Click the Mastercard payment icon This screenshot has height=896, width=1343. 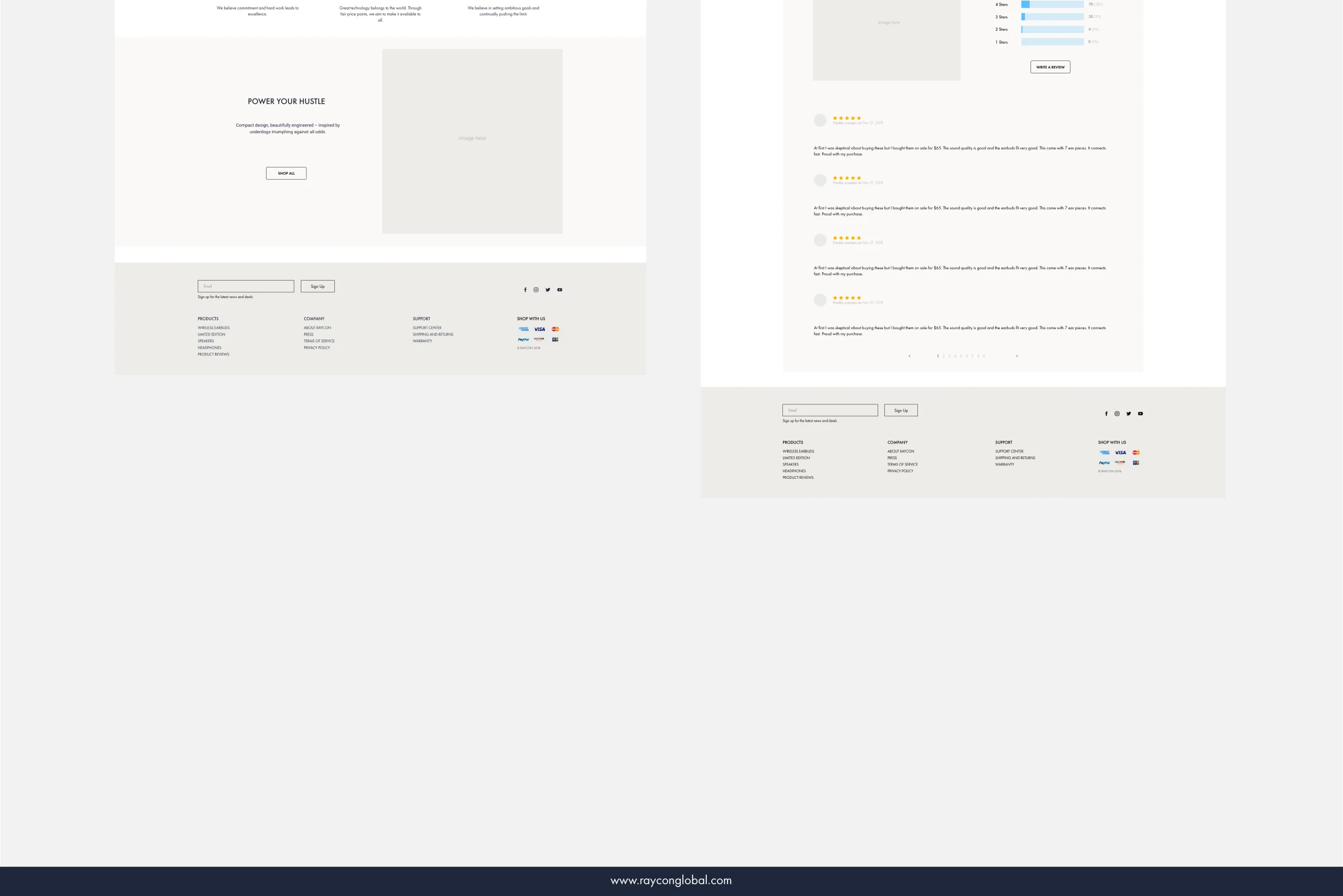tap(555, 329)
